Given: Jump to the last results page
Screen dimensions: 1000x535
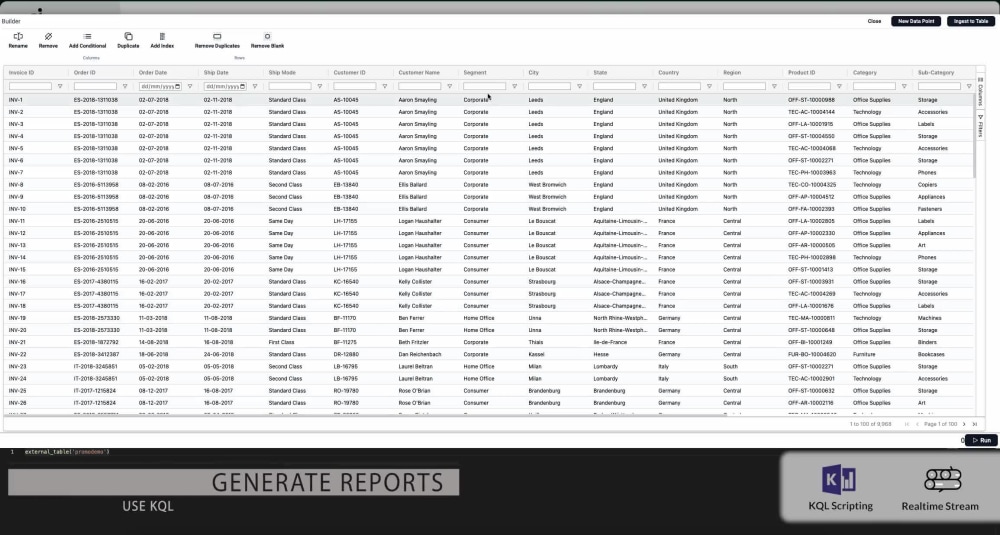Looking at the screenshot, I should [x=974, y=424].
